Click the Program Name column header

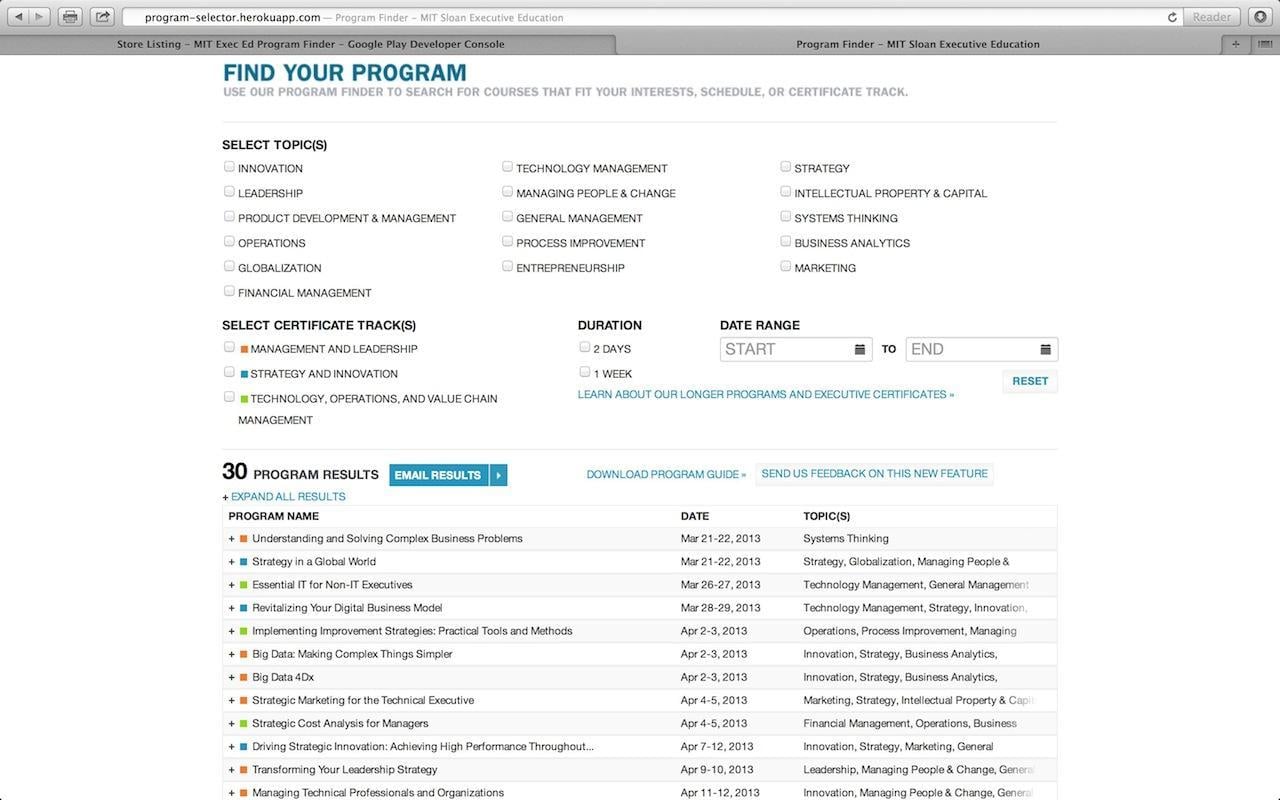[274, 517]
